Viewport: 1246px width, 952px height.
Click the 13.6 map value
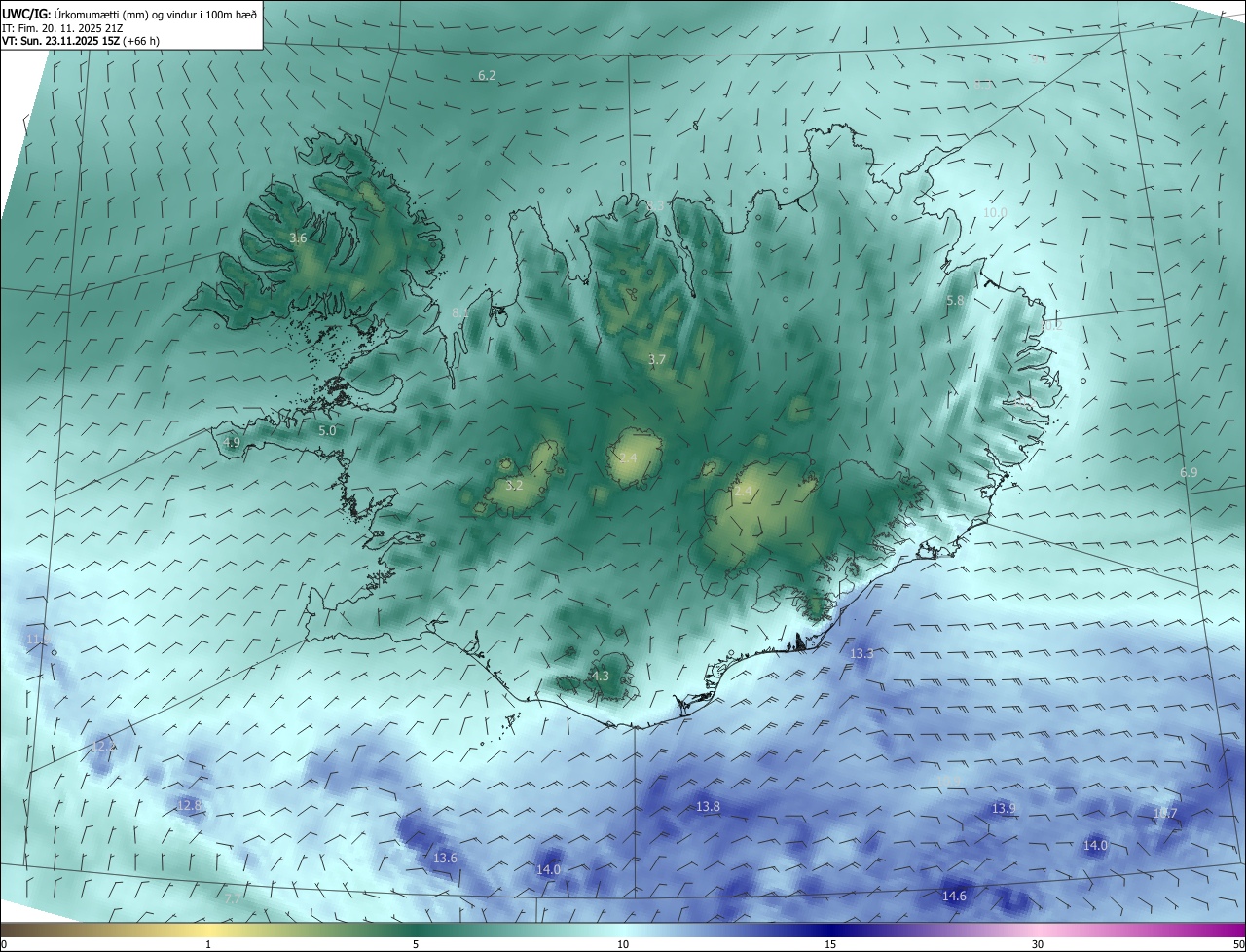[x=445, y=858]
